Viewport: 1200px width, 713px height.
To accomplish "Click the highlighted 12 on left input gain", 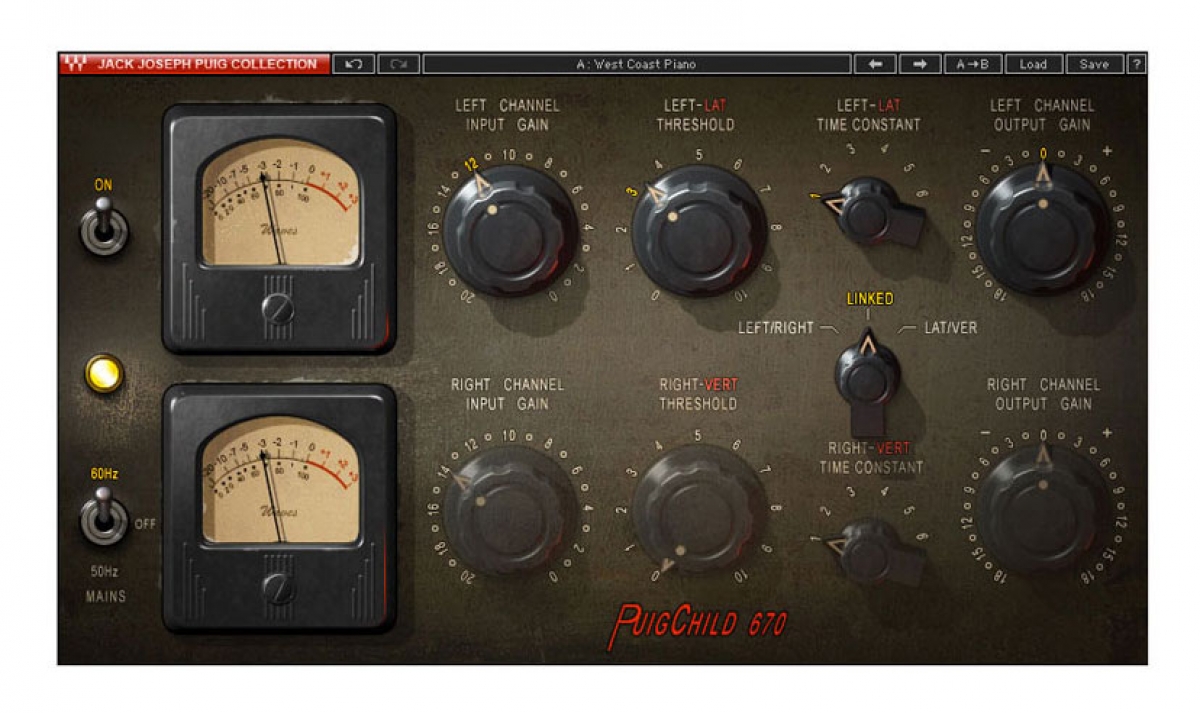I will [472, 164].
